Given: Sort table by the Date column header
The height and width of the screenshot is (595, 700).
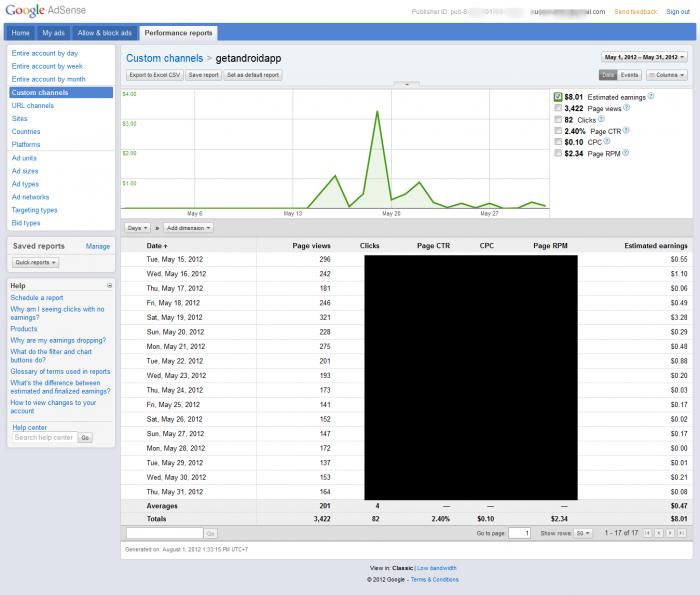Looking at the screenshot, I should tap(157, 245).
